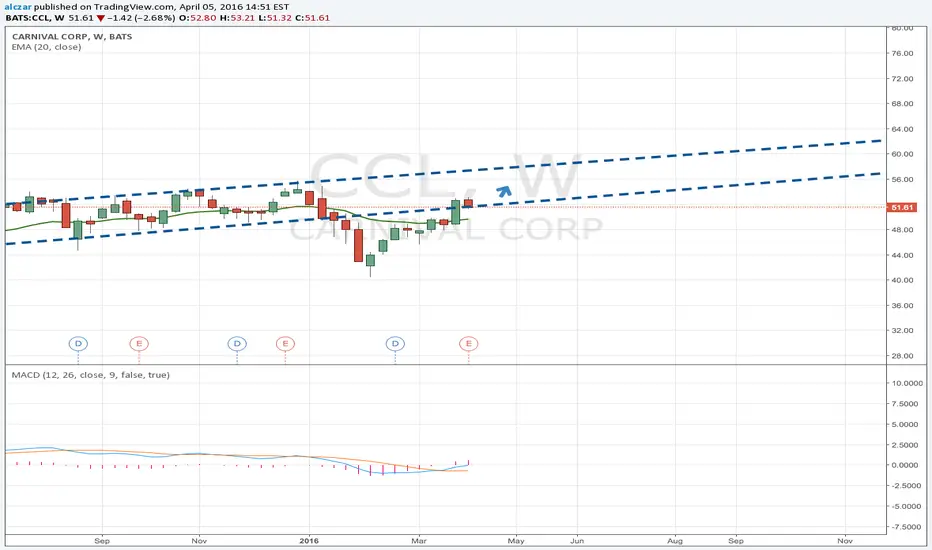The height and width of the screenshot is (550, 932).
Task: Click the 64.00 price axis label
Action: pyautogui.click(x=902, y=128)
